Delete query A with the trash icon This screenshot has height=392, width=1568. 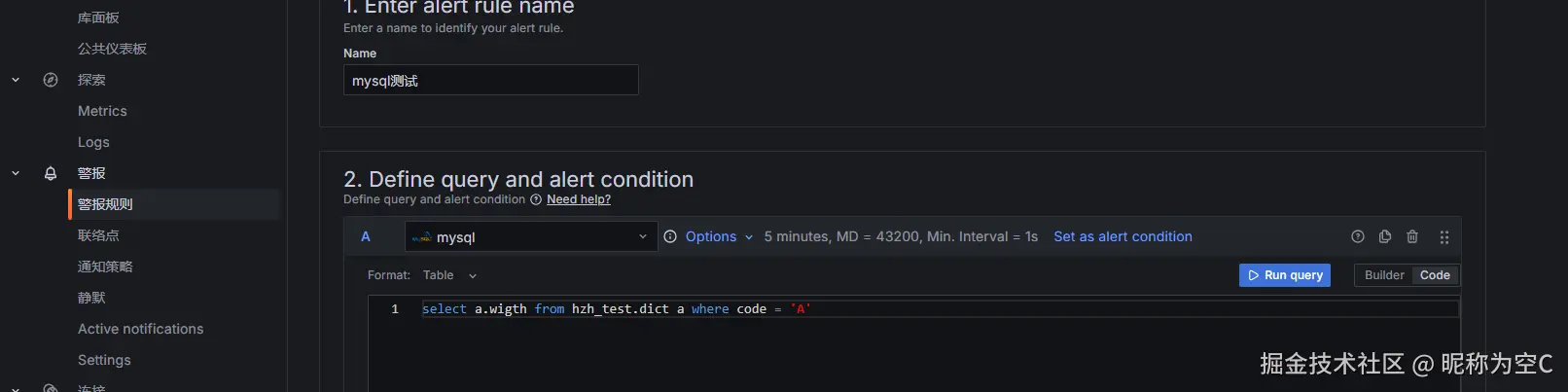[x=1412, y=236]
